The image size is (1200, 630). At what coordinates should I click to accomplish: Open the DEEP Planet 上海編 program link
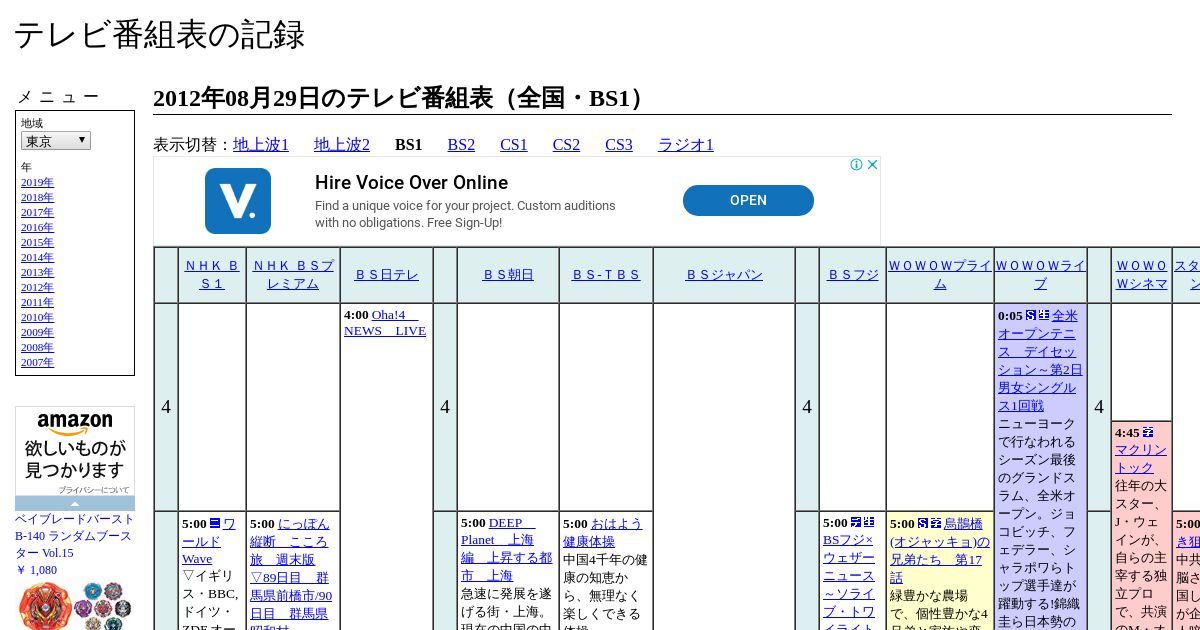tap(506, 550)
